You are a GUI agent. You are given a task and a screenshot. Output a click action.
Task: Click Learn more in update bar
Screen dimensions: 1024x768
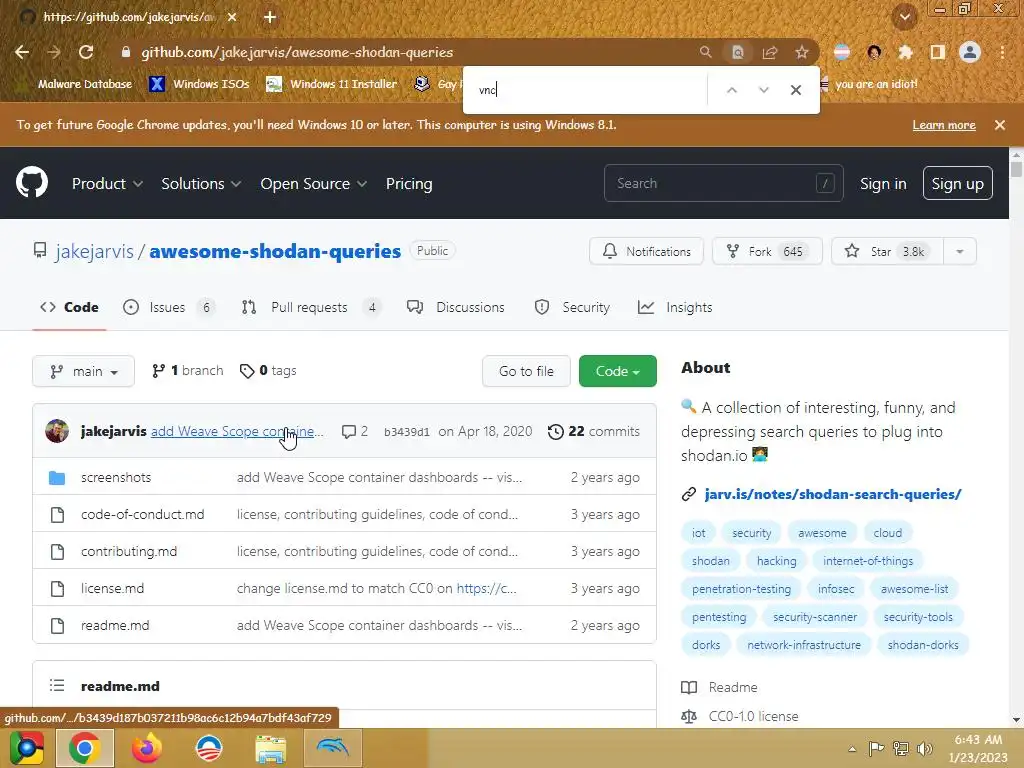pyautogui.click(x=944, y=125)
